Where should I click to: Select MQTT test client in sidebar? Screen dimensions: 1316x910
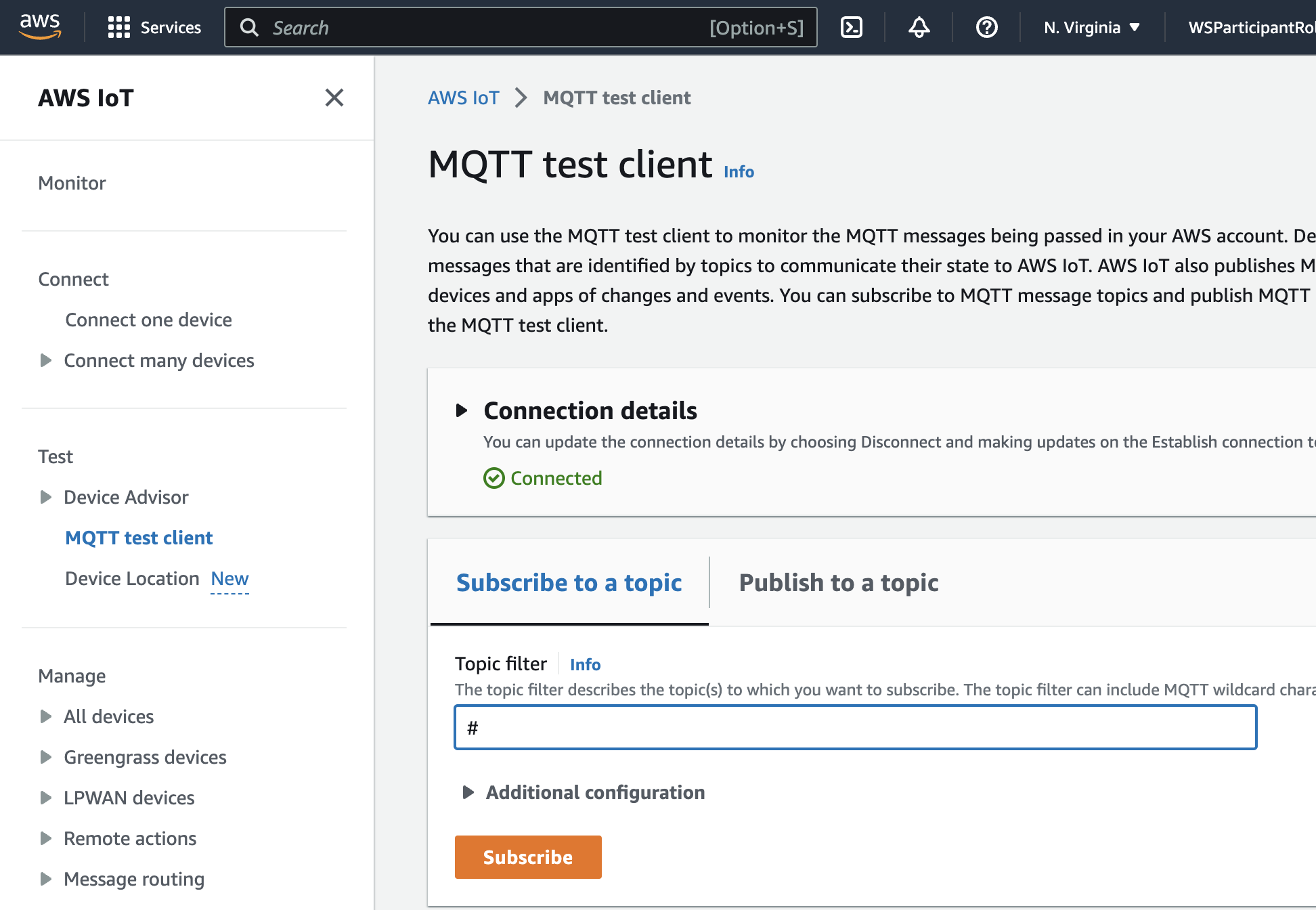[x=139, y=538]
